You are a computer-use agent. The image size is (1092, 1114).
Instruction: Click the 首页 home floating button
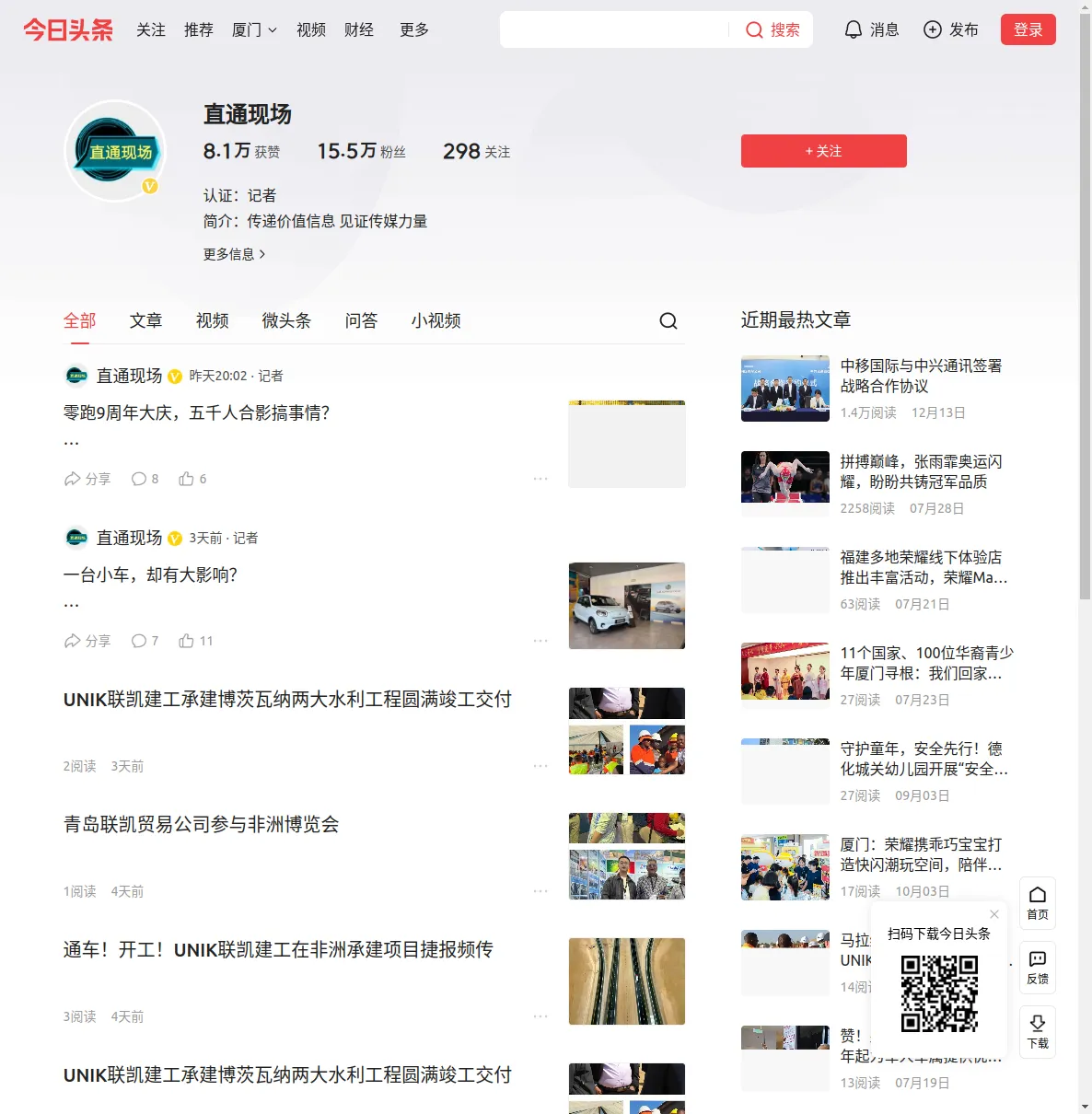point(1038,903)
